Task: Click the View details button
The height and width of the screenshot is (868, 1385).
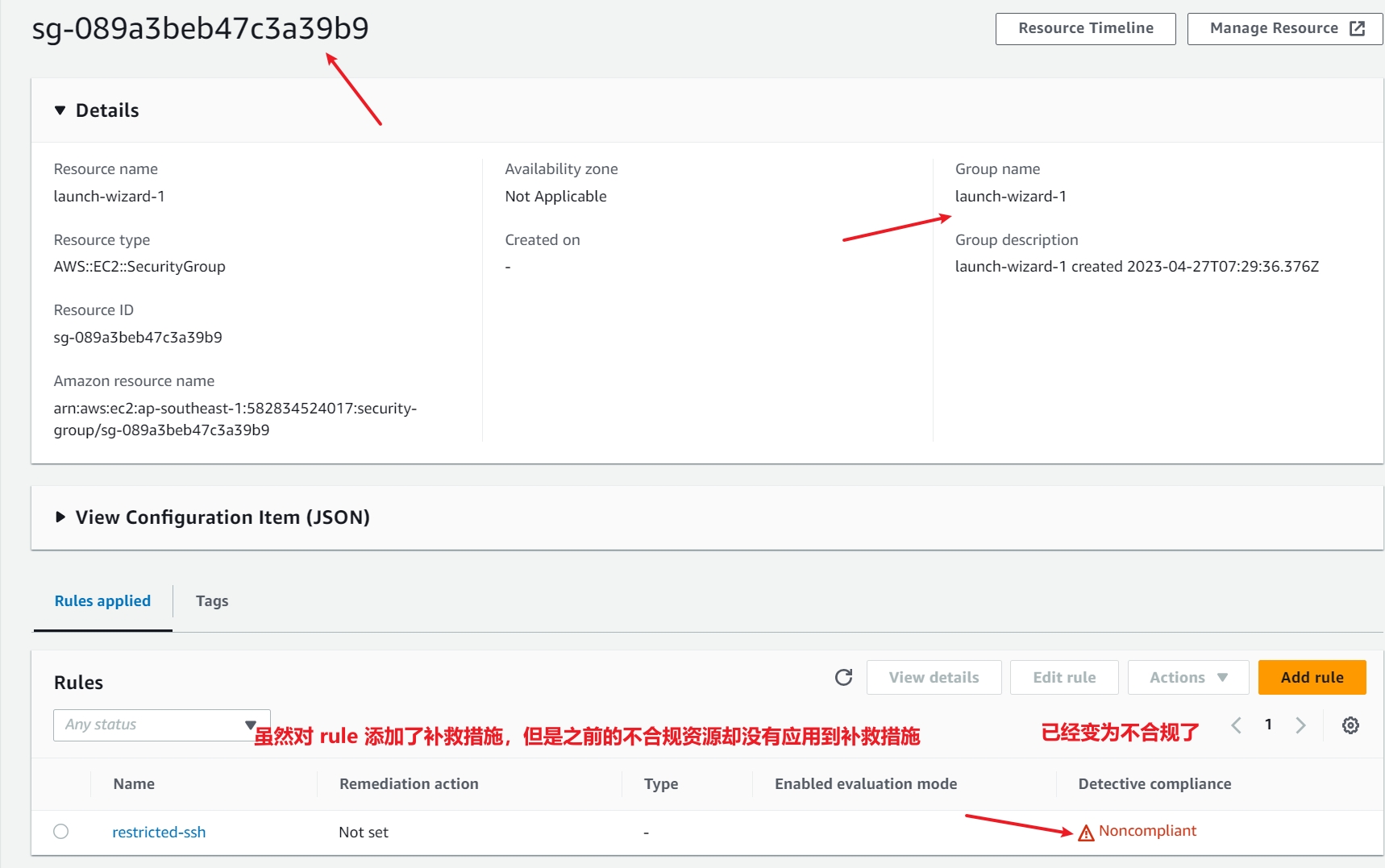Action: [x=934, y=678]
